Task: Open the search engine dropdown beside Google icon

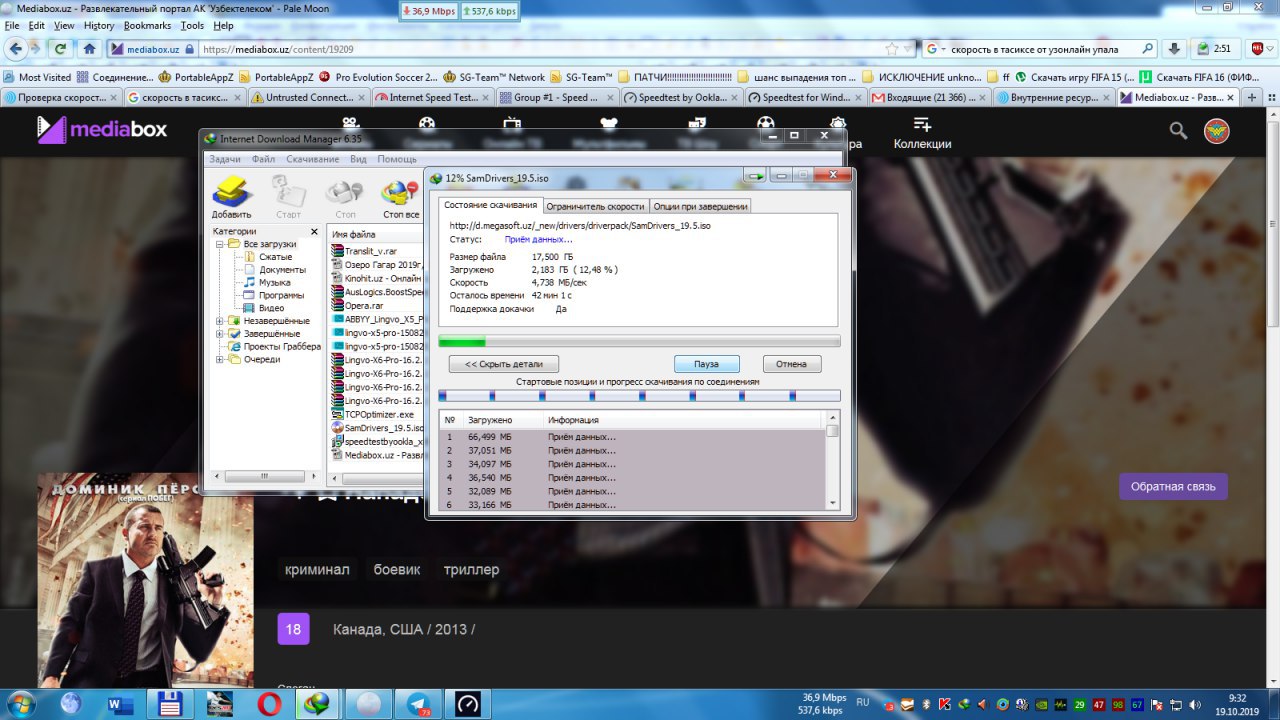Action: [944, 48]
